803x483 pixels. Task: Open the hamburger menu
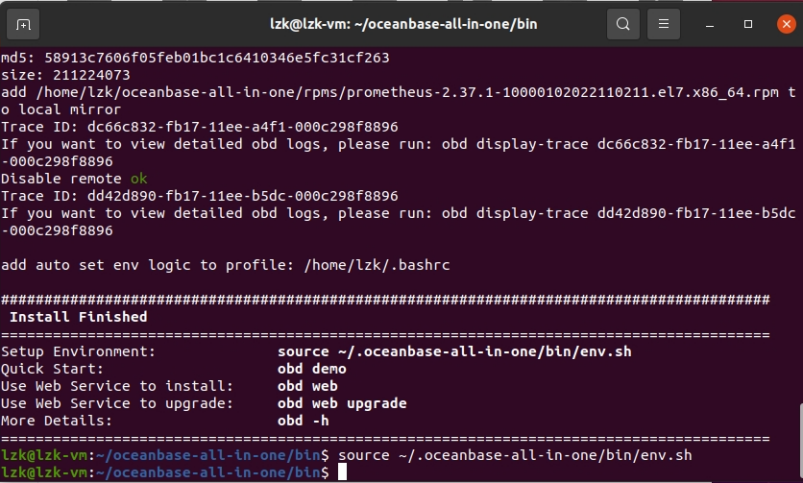(x=663, y=24)
